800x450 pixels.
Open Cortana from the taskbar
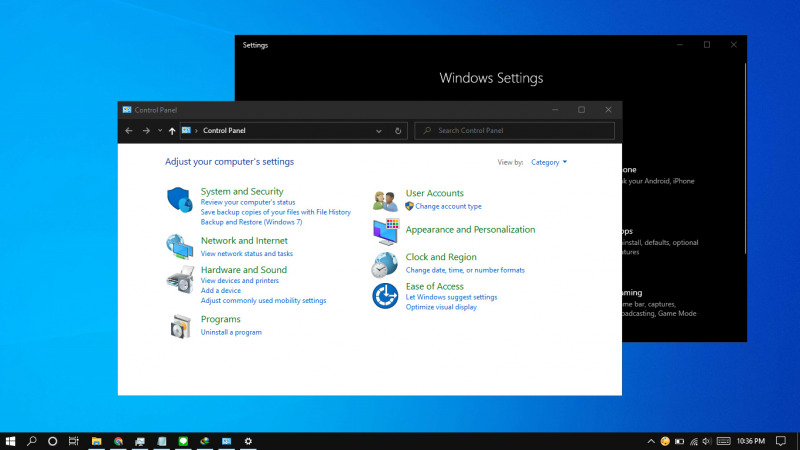(53, 441)
